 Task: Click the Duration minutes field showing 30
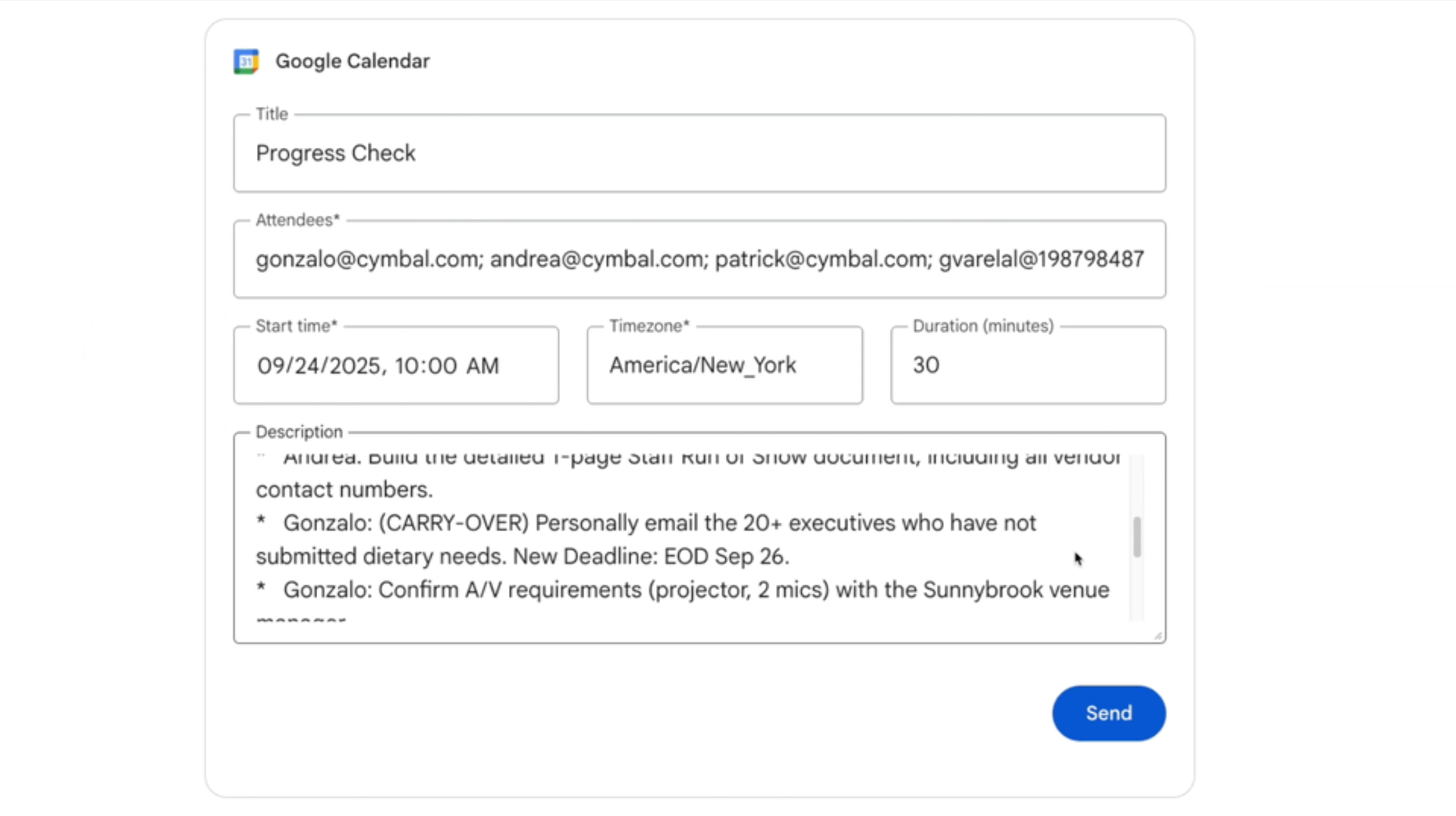coord(1027,365)
